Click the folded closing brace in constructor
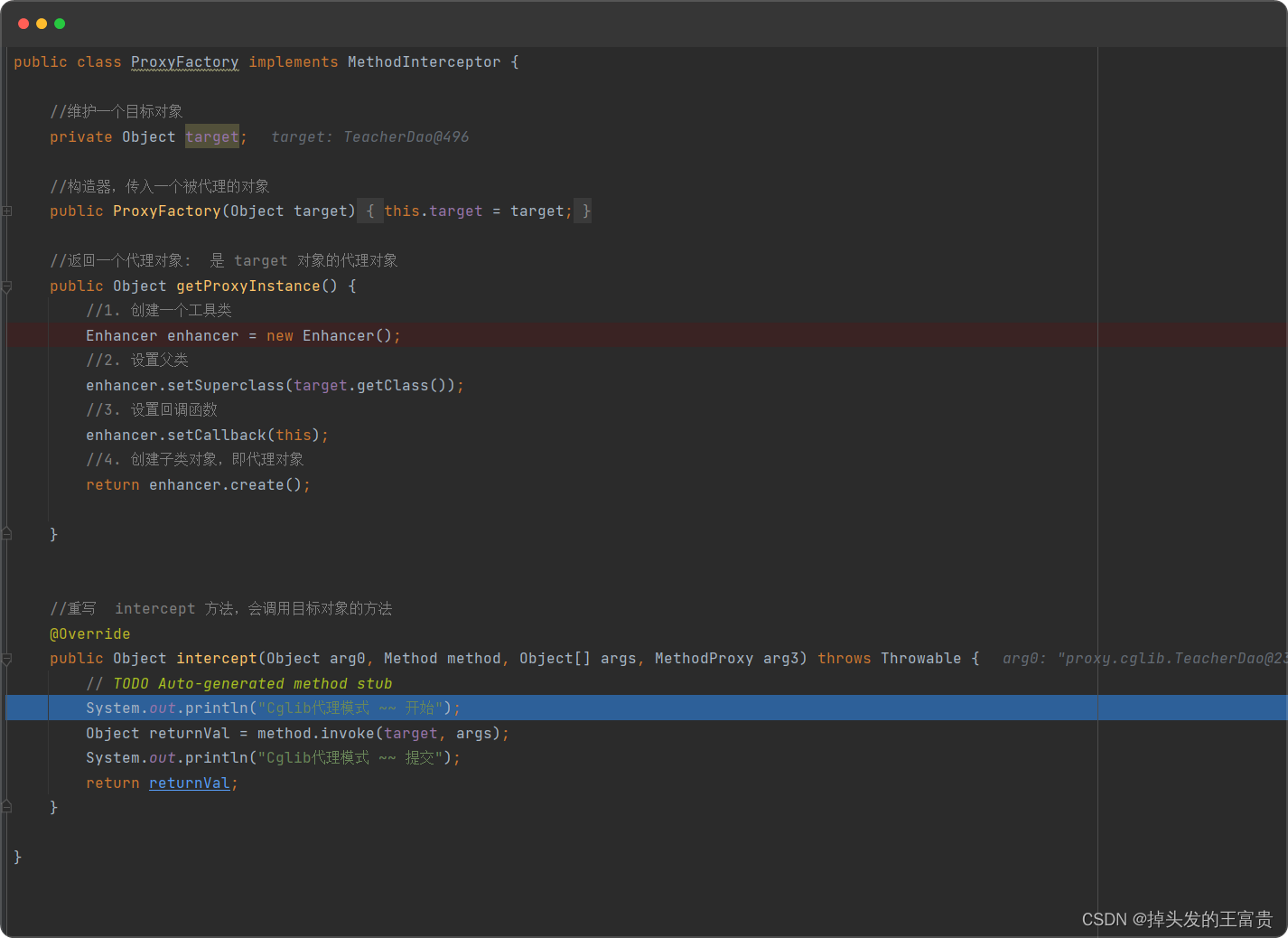Screen dimensions: 1288x938 (585, 211)
